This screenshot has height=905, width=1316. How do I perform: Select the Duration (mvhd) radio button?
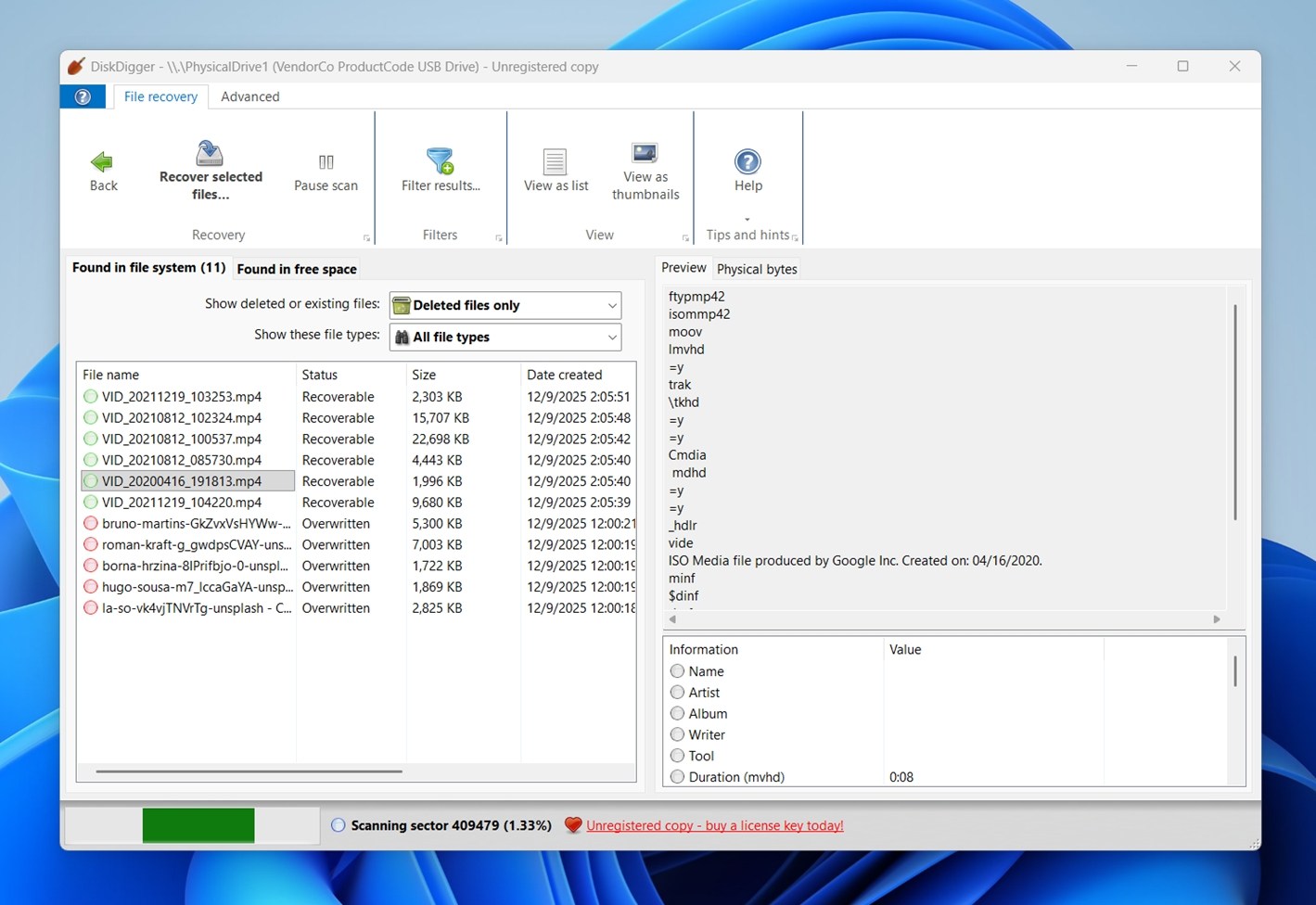(677, 776)
